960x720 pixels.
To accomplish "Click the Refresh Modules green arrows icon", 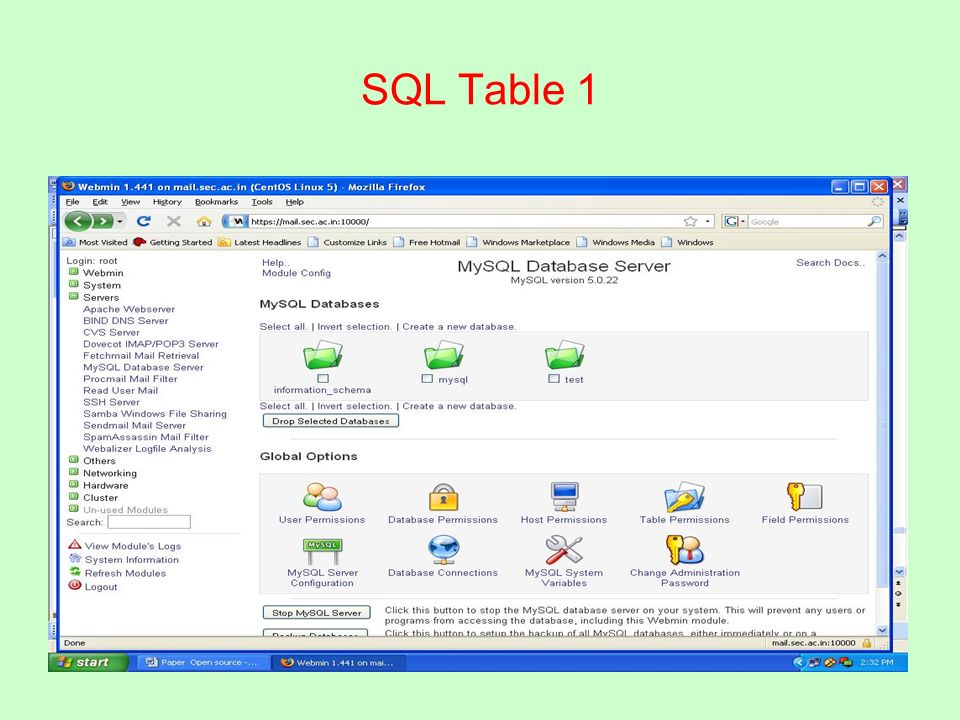I will pos(75,571).
